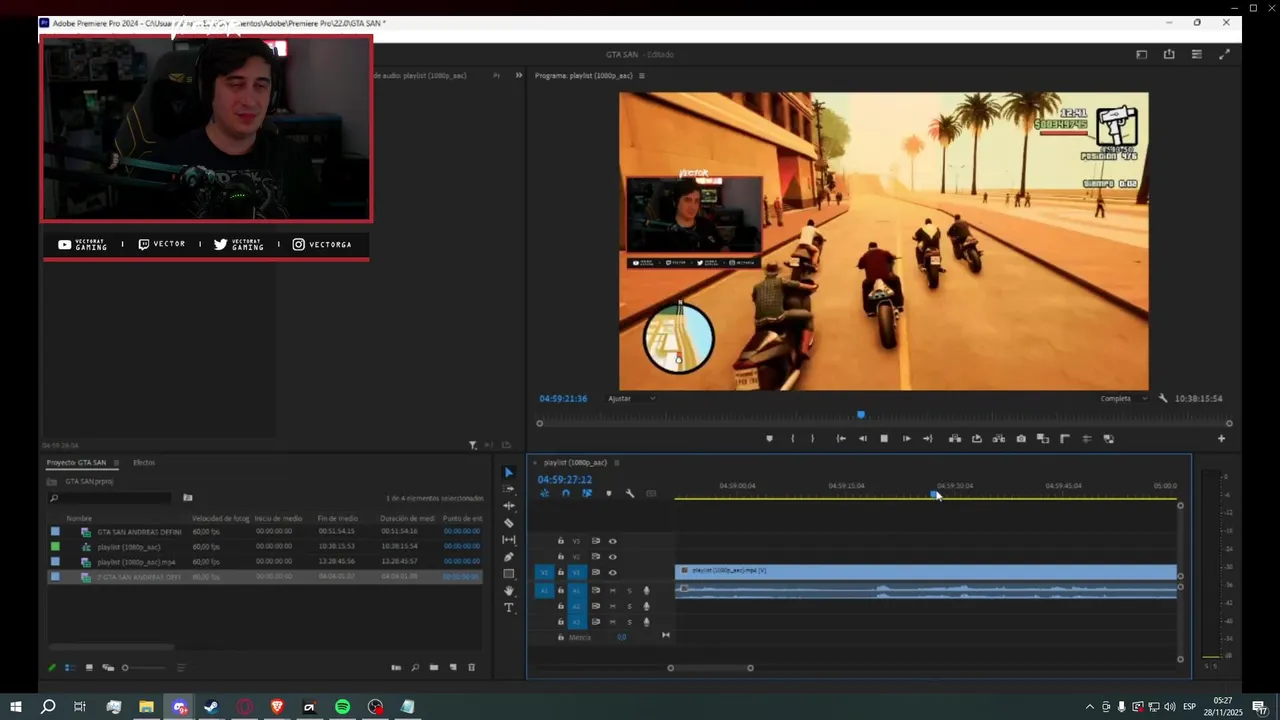Image resolution: width=1280 pixels, height=720 pixels.
Task: Add marker in Program monitor
Action: tap(769, 439)
